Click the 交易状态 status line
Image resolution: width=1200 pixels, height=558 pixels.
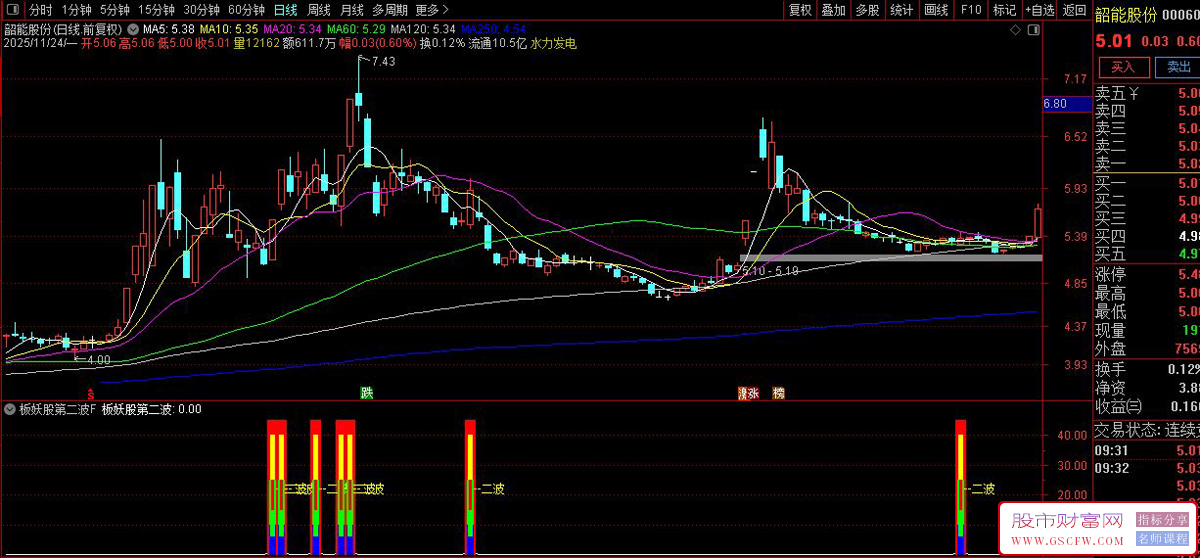[1147, 430]
